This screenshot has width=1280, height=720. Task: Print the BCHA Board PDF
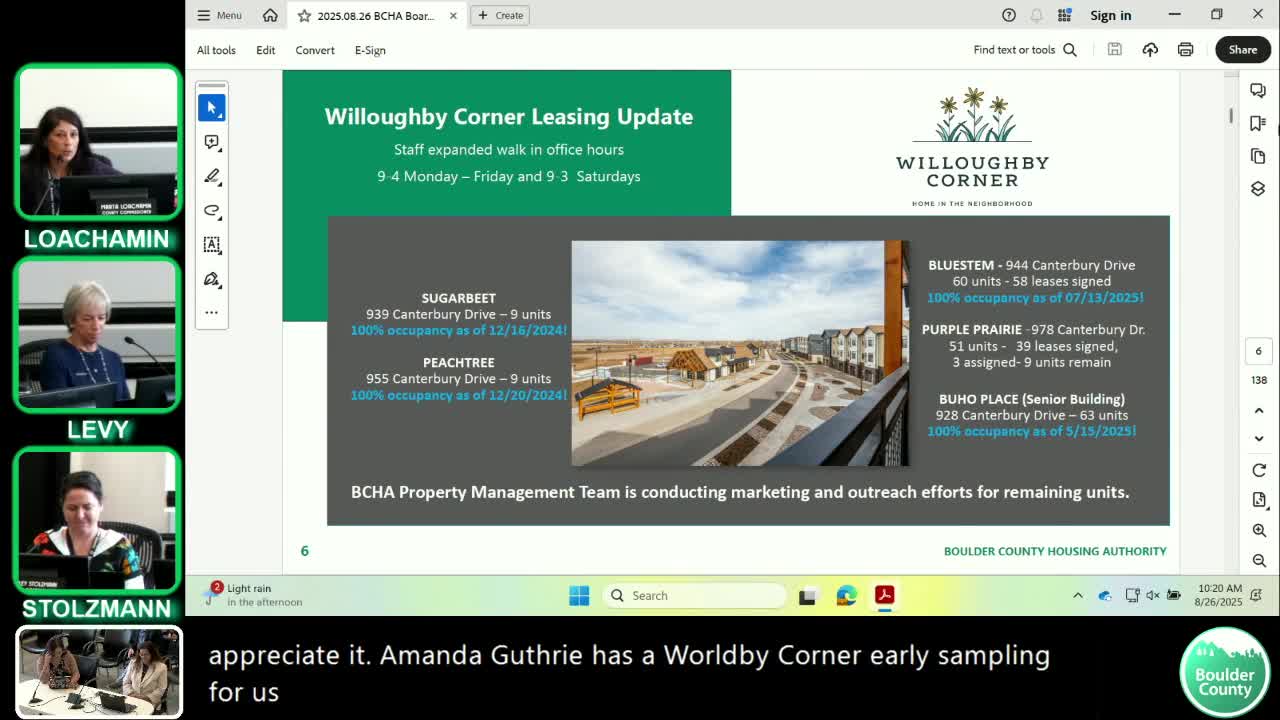click(x=1185, y=49)
